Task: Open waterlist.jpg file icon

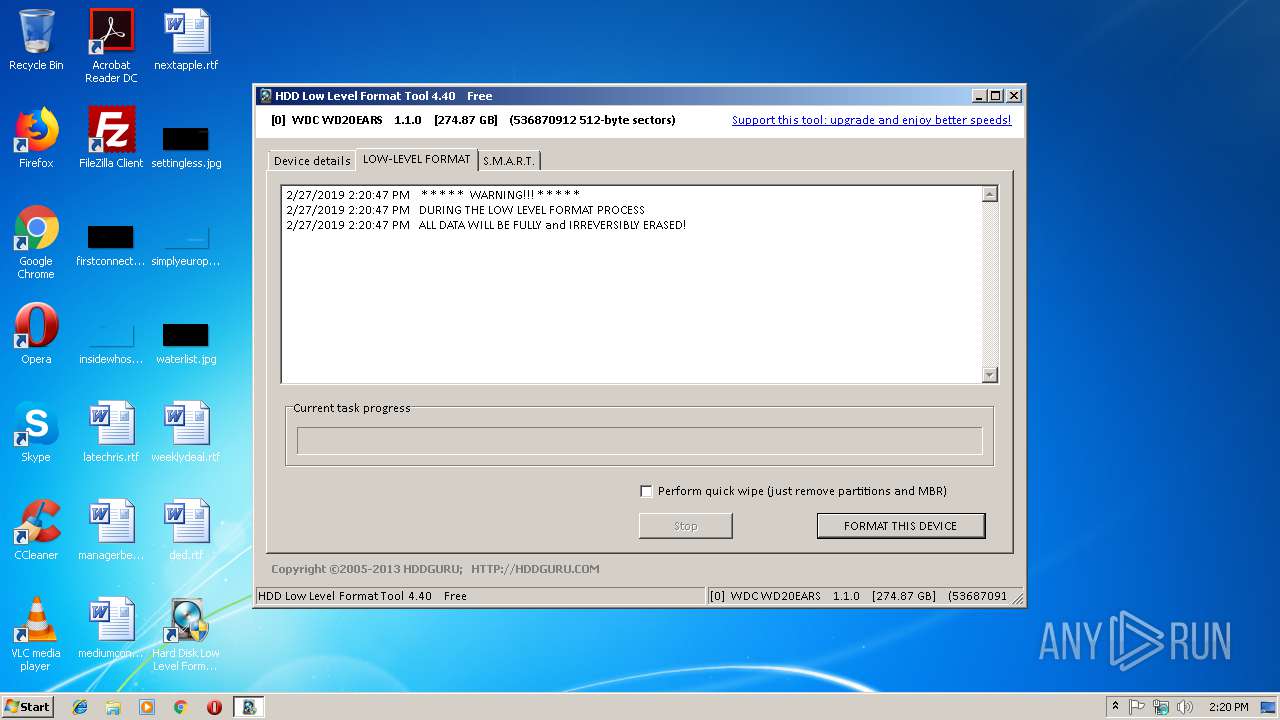Action: 186,343
